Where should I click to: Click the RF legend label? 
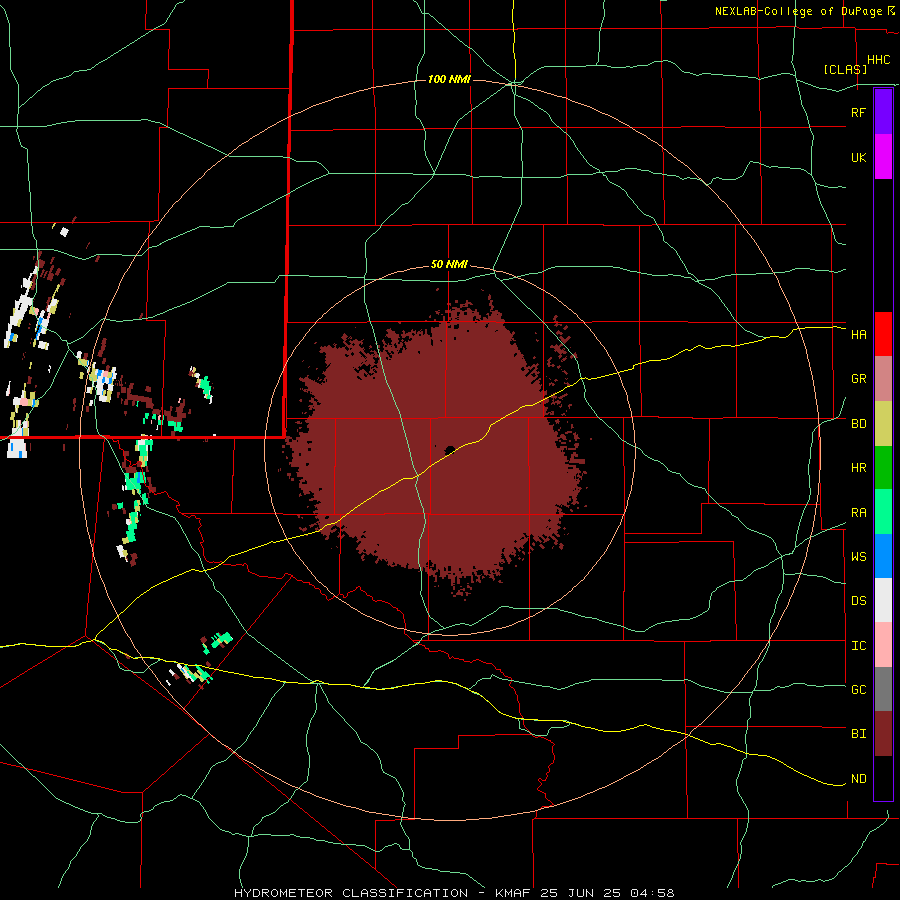[x=858, y=112]
